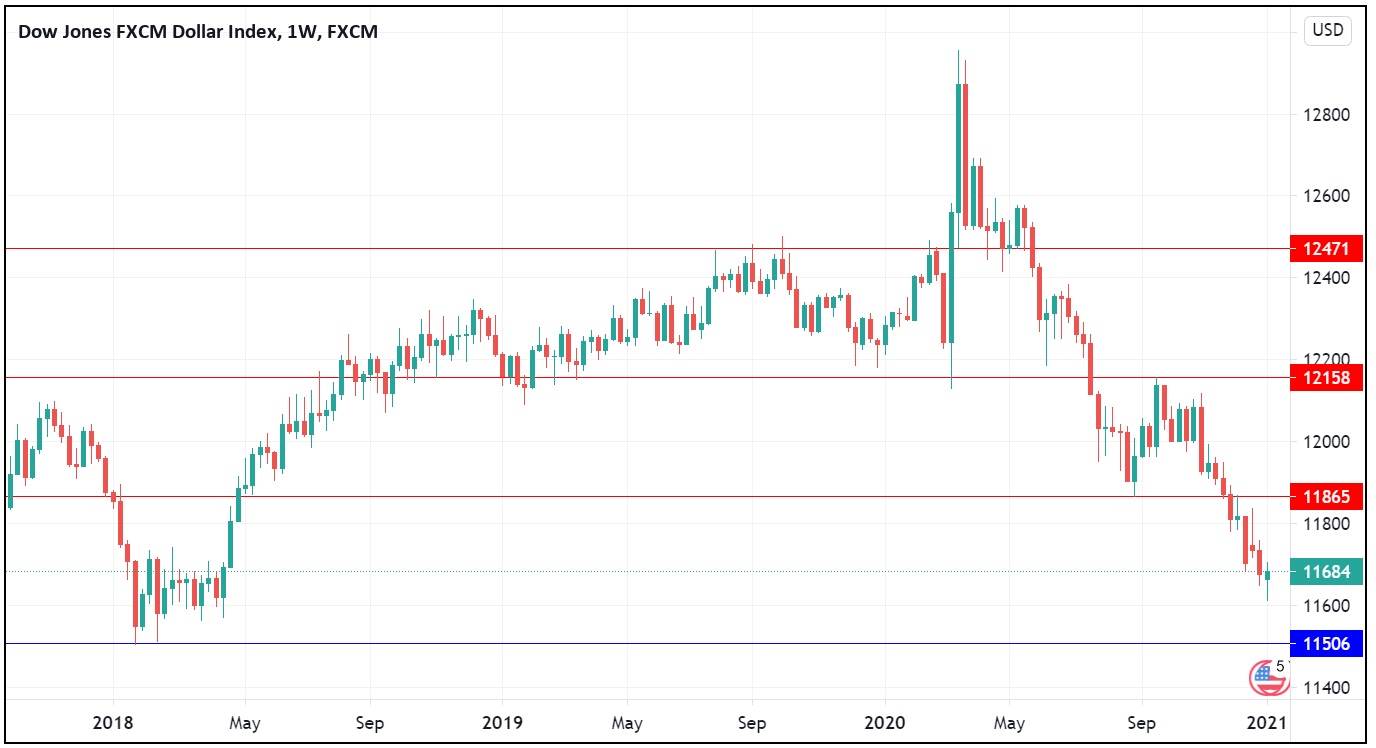Select the blue 11506 price label
Image resolution: width=1376 pixels, height=748 pixels.
pos(1326,644)
